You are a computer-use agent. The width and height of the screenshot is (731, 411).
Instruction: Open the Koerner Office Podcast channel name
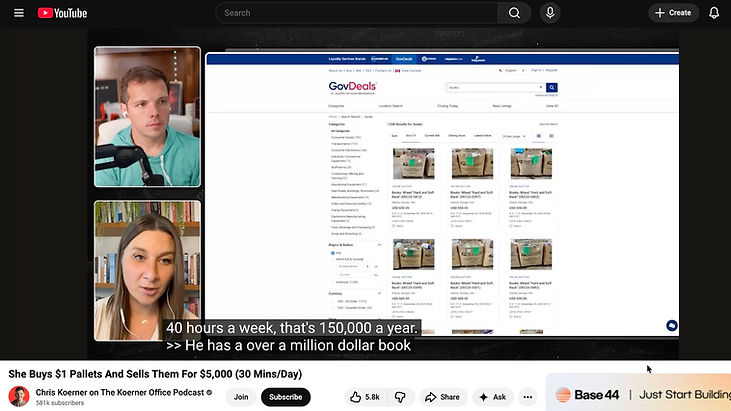click(x=120, y=392)
